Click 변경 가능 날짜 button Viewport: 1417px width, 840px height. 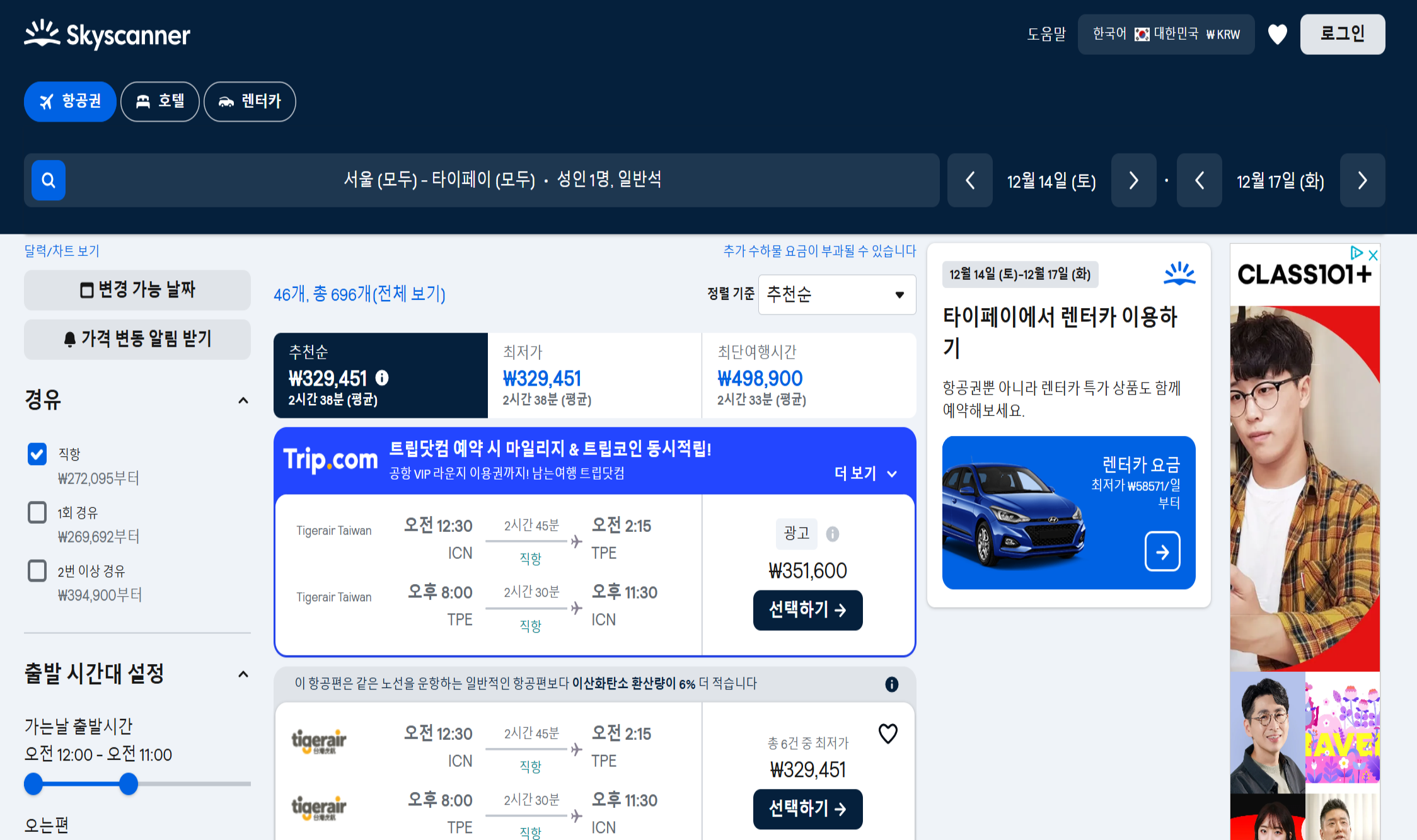click(137, 290)
